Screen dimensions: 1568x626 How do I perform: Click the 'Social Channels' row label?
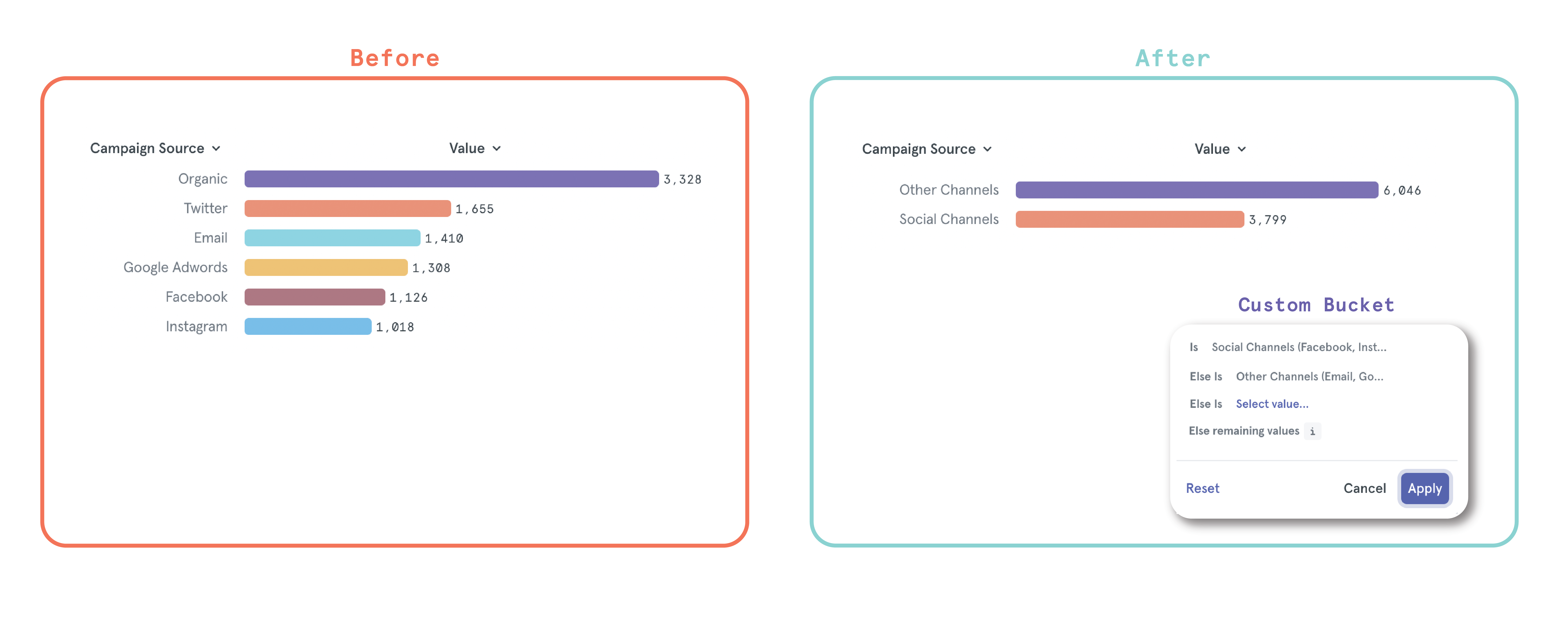(949, 219)
